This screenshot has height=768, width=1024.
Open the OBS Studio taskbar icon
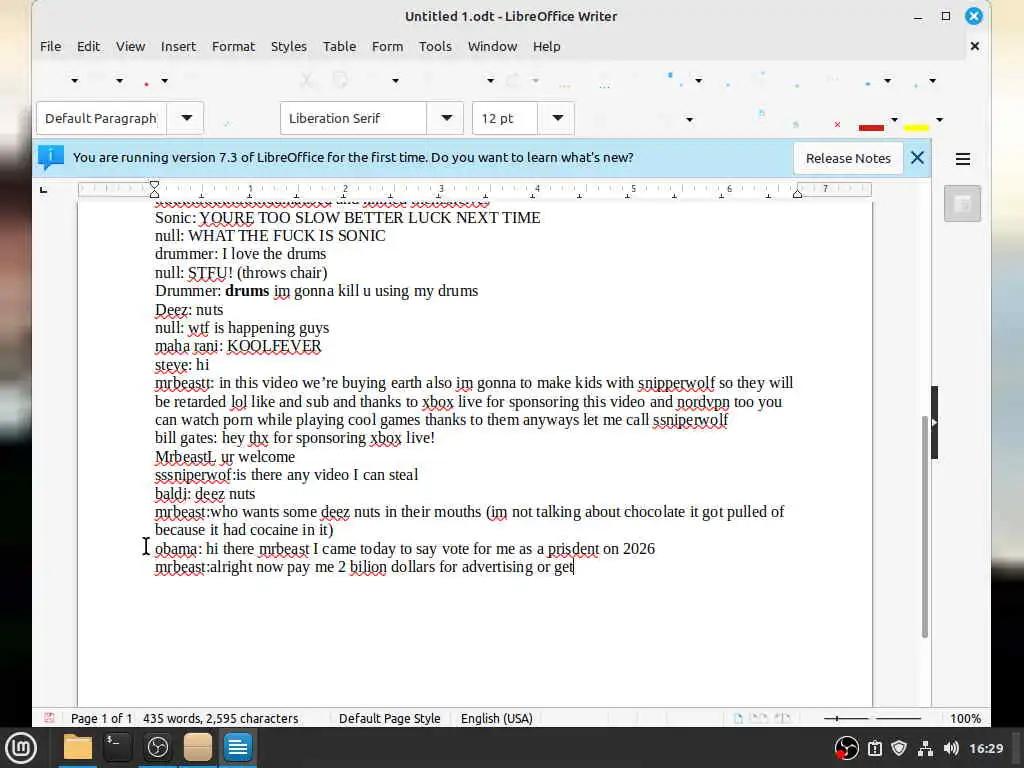pyautogui.click(x=157, y=747)
